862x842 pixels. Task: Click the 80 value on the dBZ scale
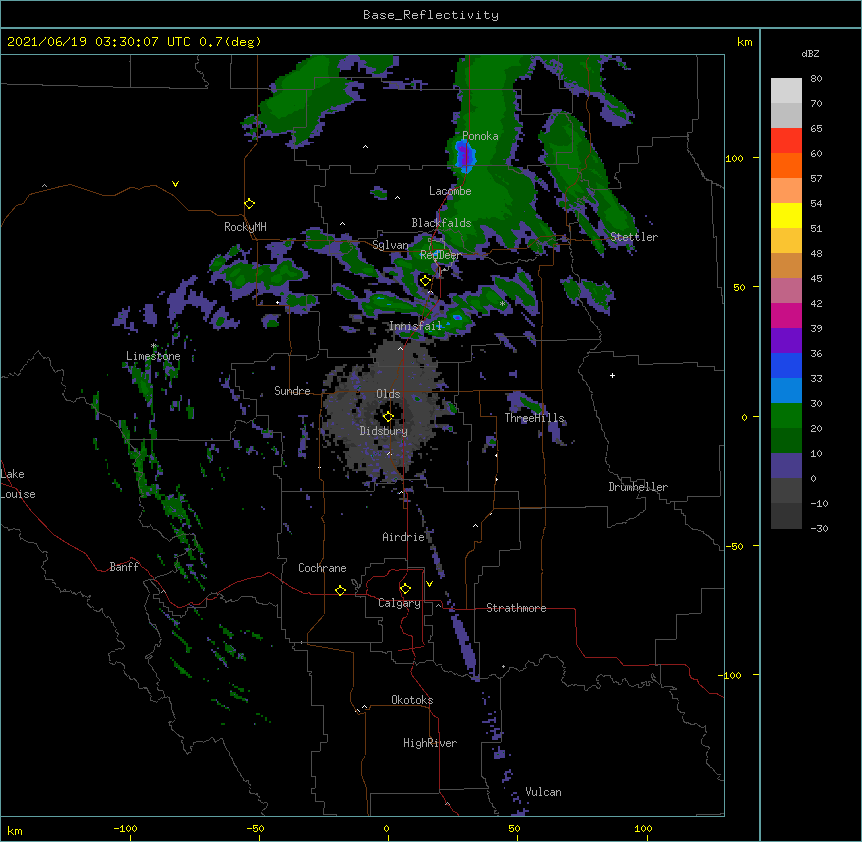click(816, 79)
